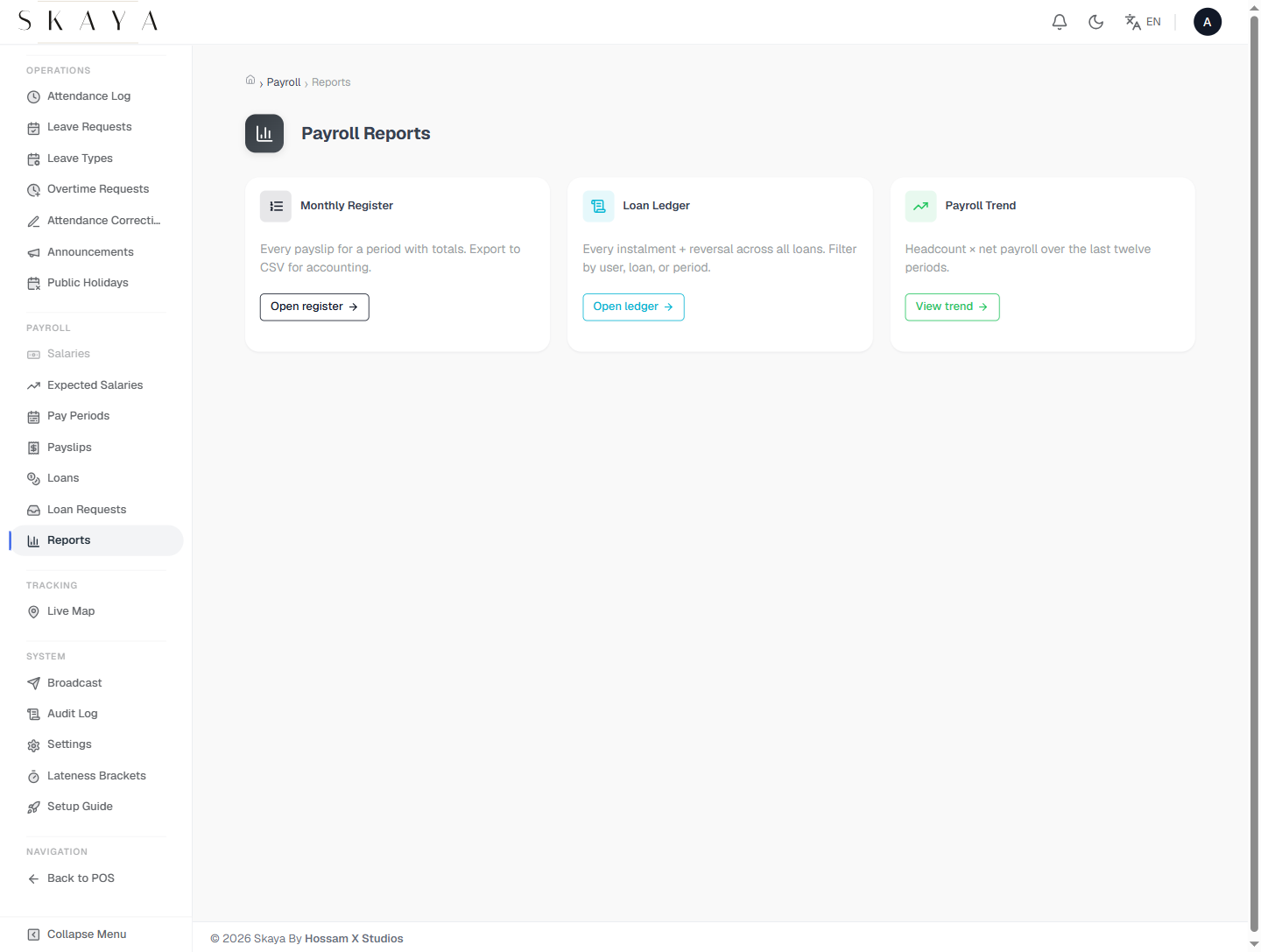Open Payslips menu item
Image resolution: width=1261 pixels, height=952 pixels.
pos(96,448)
